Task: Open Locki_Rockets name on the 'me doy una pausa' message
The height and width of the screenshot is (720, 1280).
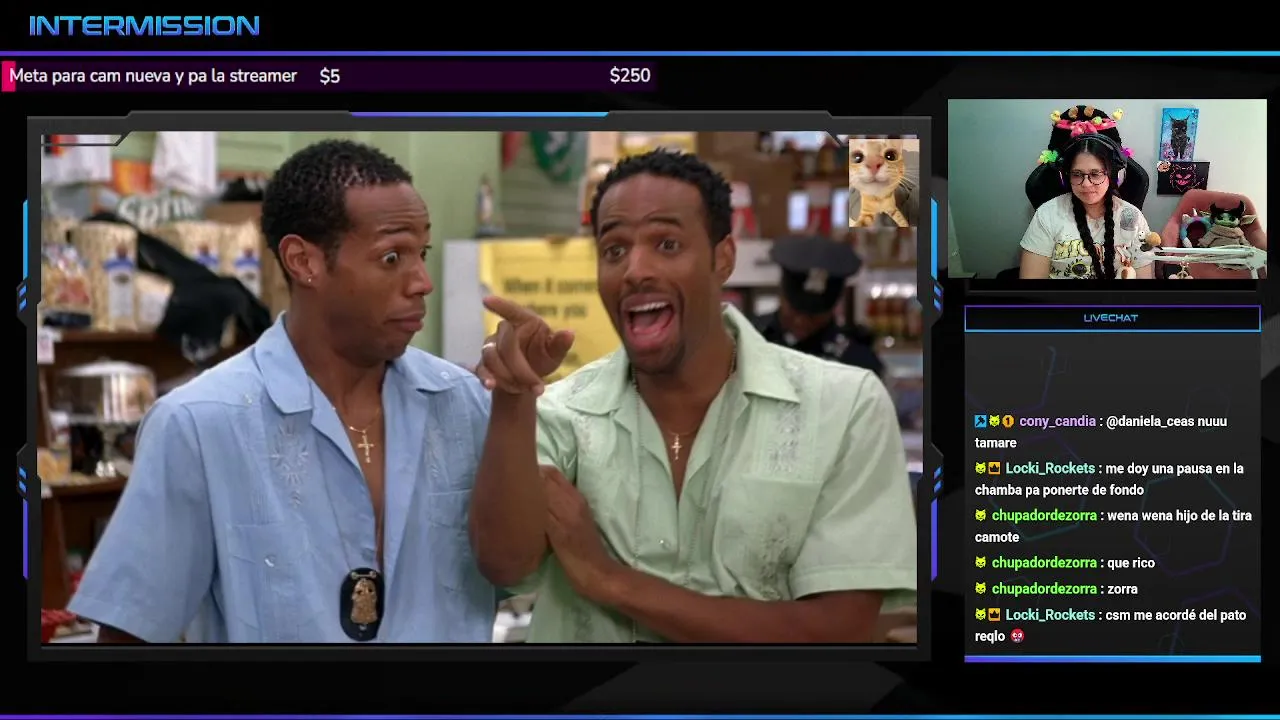Action: pyautogui.click(x=1050, y=468)
